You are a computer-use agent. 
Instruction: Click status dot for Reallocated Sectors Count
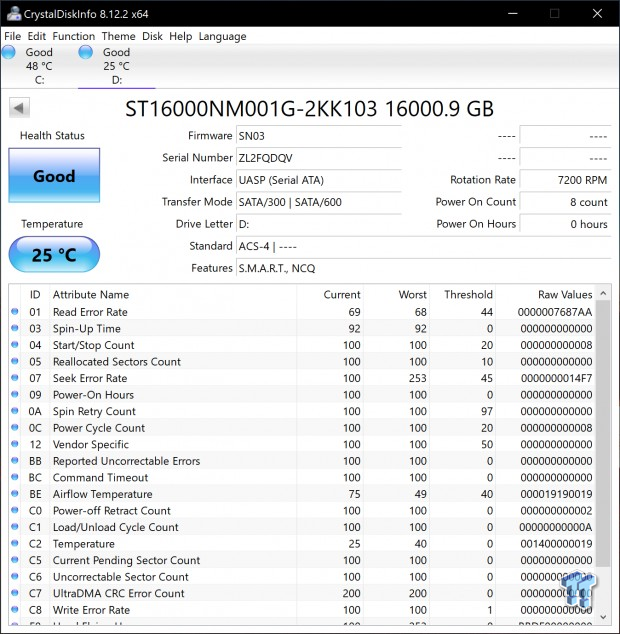(15, 361)
